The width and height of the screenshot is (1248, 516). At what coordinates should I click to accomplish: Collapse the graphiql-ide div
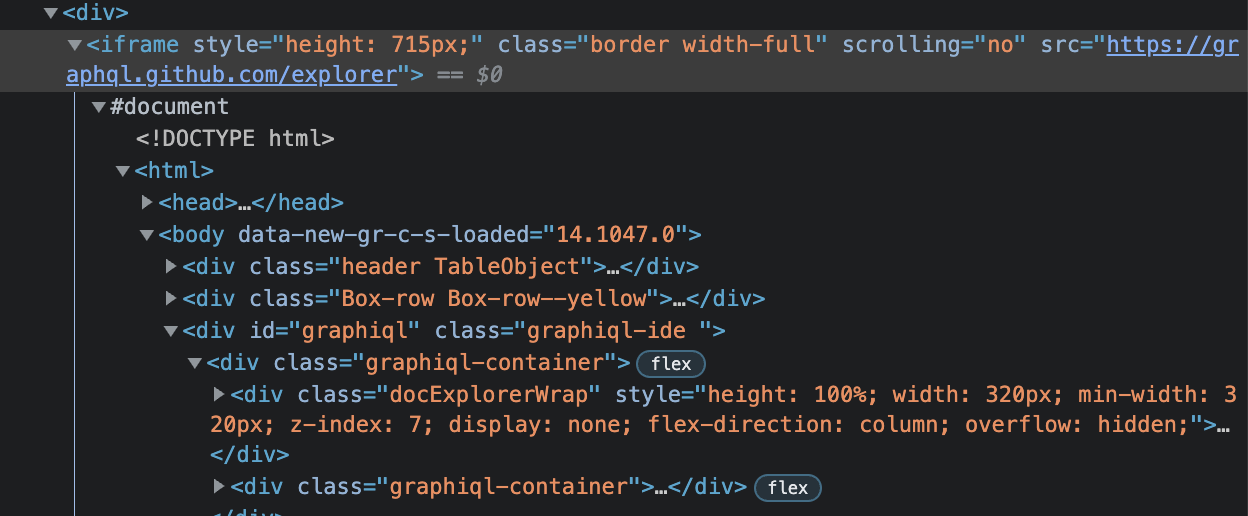click(x=171, y=331)
